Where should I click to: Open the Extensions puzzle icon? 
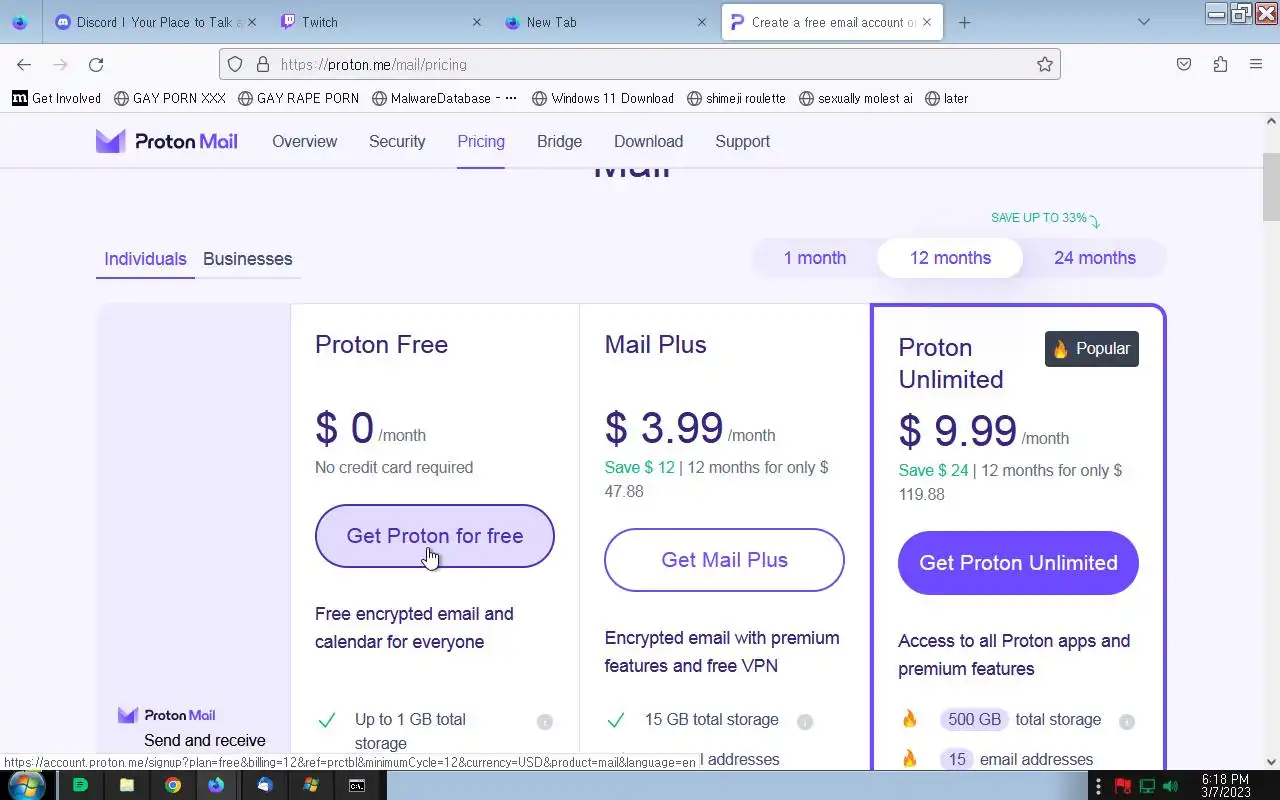pyautogui.click(x=1220, y=64)
